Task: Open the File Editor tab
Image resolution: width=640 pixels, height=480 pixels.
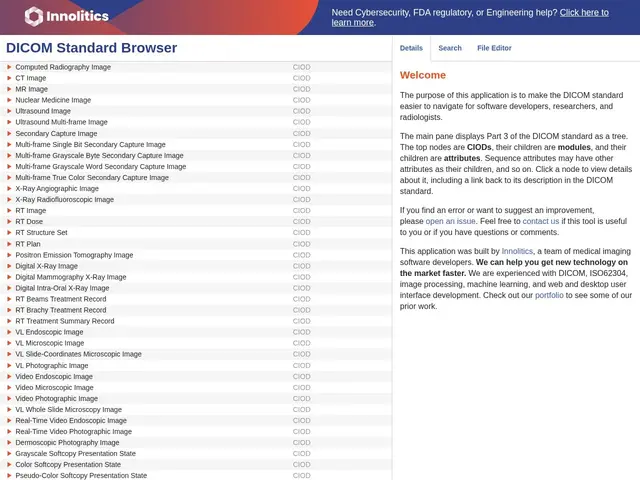Action: pos(494,48)
